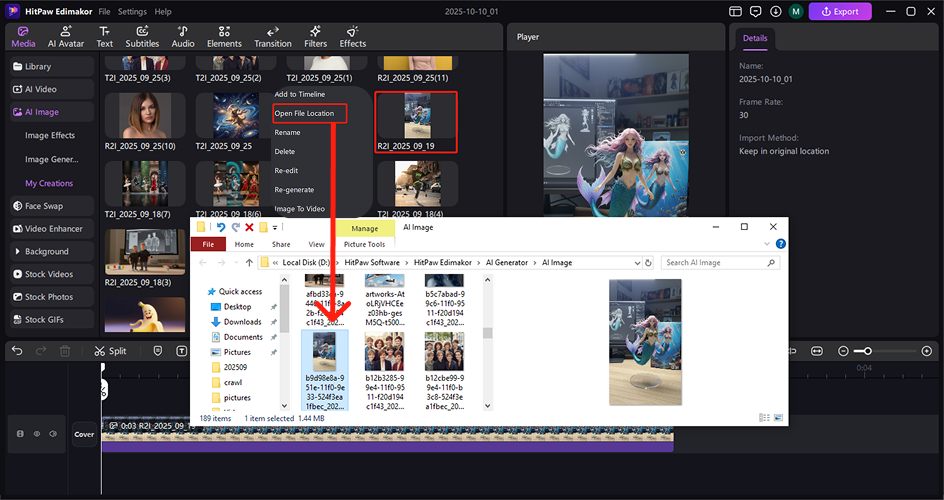944x500 pixels.
Task: Click the undo arrow in timeline toolbar
Action: click(x=17, y=351)
